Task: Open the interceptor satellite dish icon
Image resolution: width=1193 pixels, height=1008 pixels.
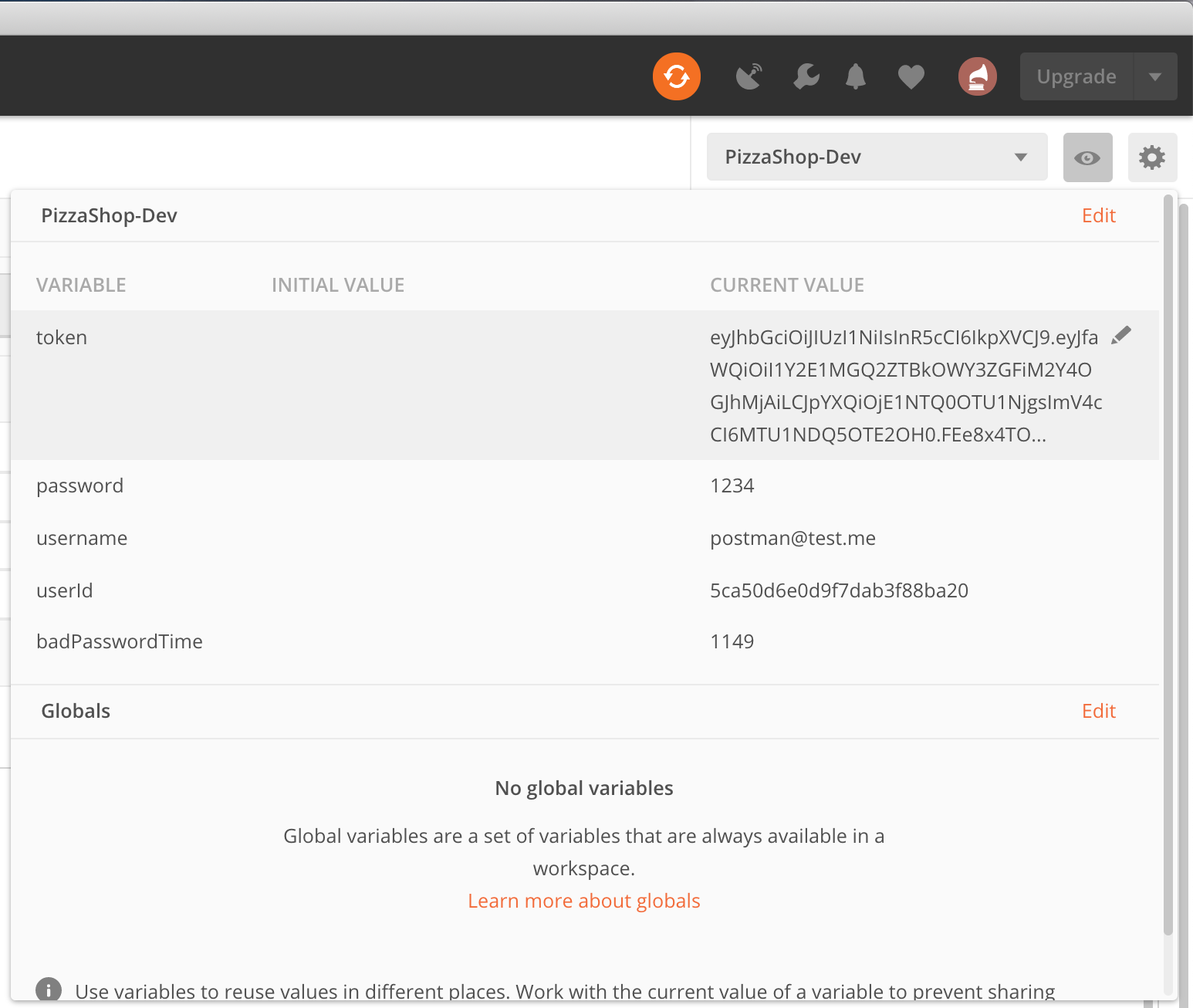Action: (x=749, y=76)
